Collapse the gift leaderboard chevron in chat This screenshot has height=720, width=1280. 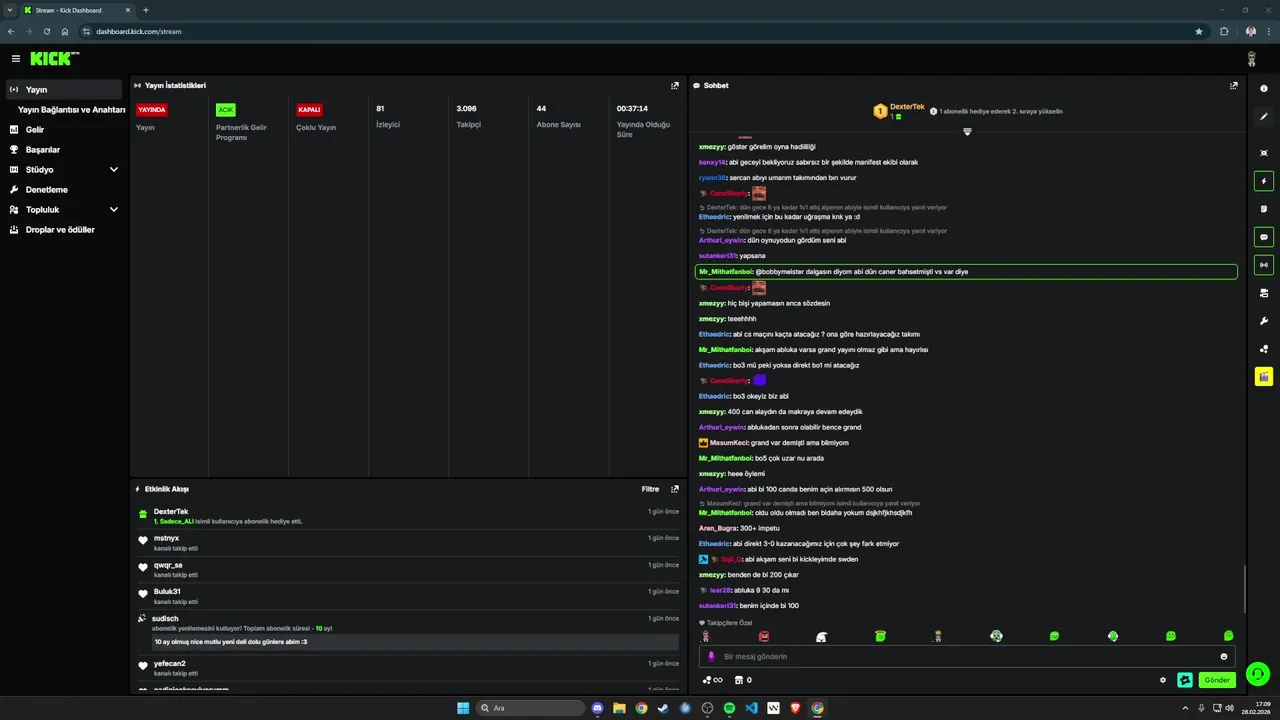(967, 132)
